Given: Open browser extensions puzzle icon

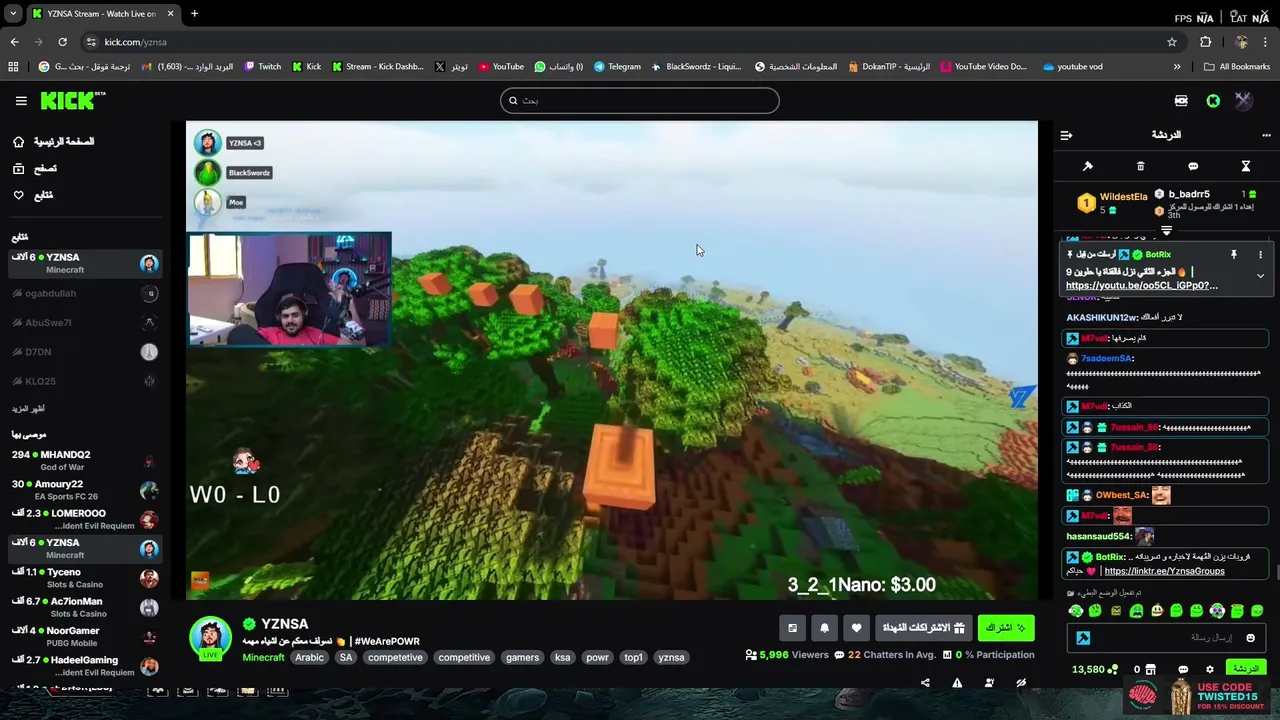Looking at the screenshot, I should pos(1206,42).
